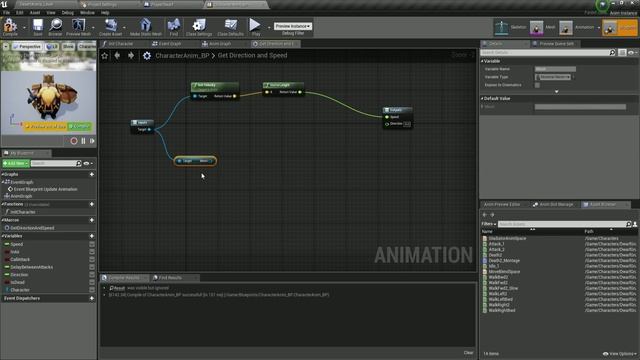Open Compile options dropdown arrow

pyautogui.click(x=24, y=27)
